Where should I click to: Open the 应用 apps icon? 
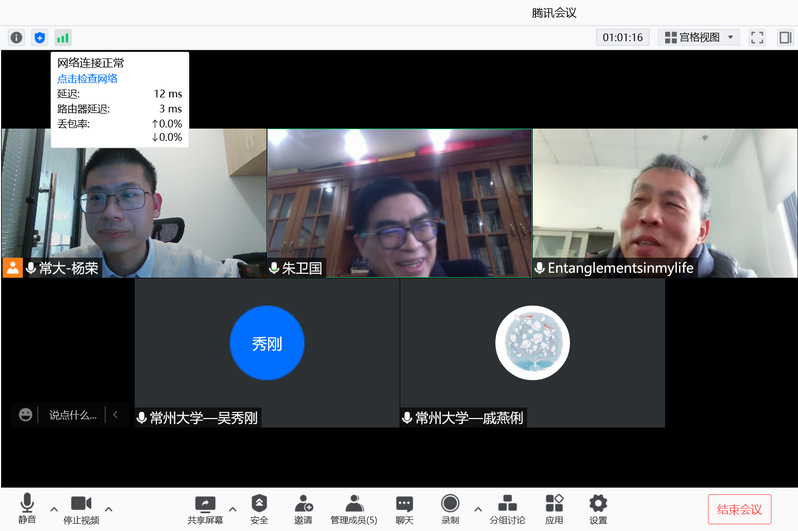tap(554, 508)
